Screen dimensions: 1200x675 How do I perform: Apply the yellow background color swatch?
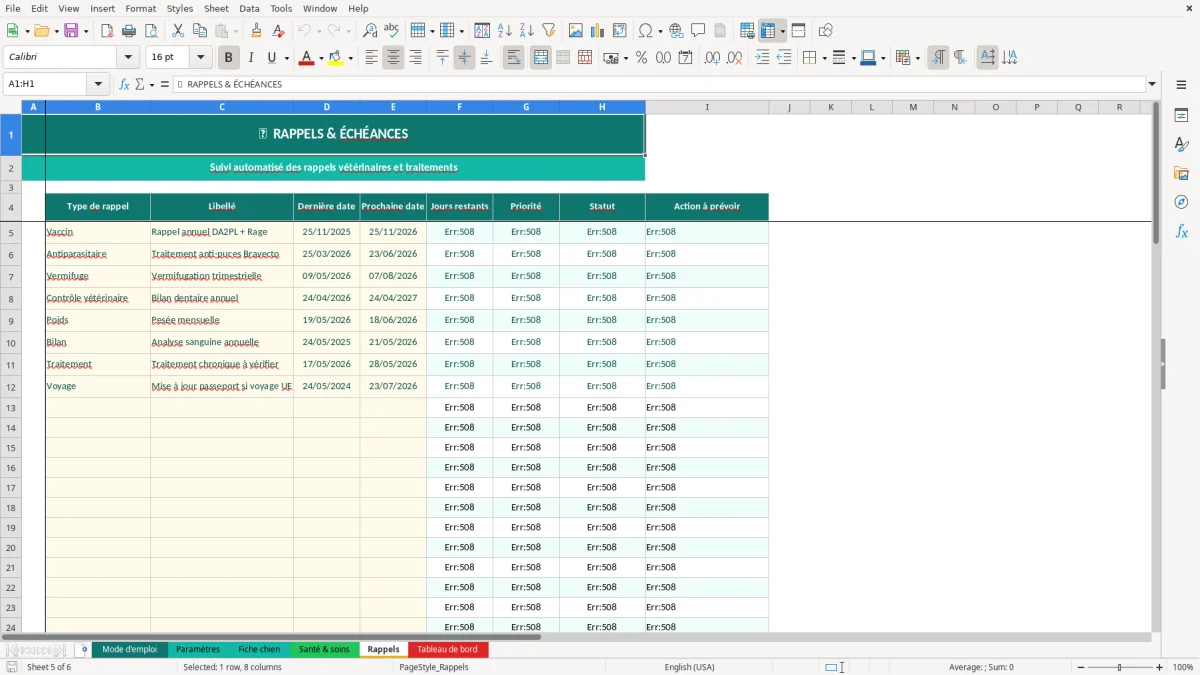(x=336, y=58)
